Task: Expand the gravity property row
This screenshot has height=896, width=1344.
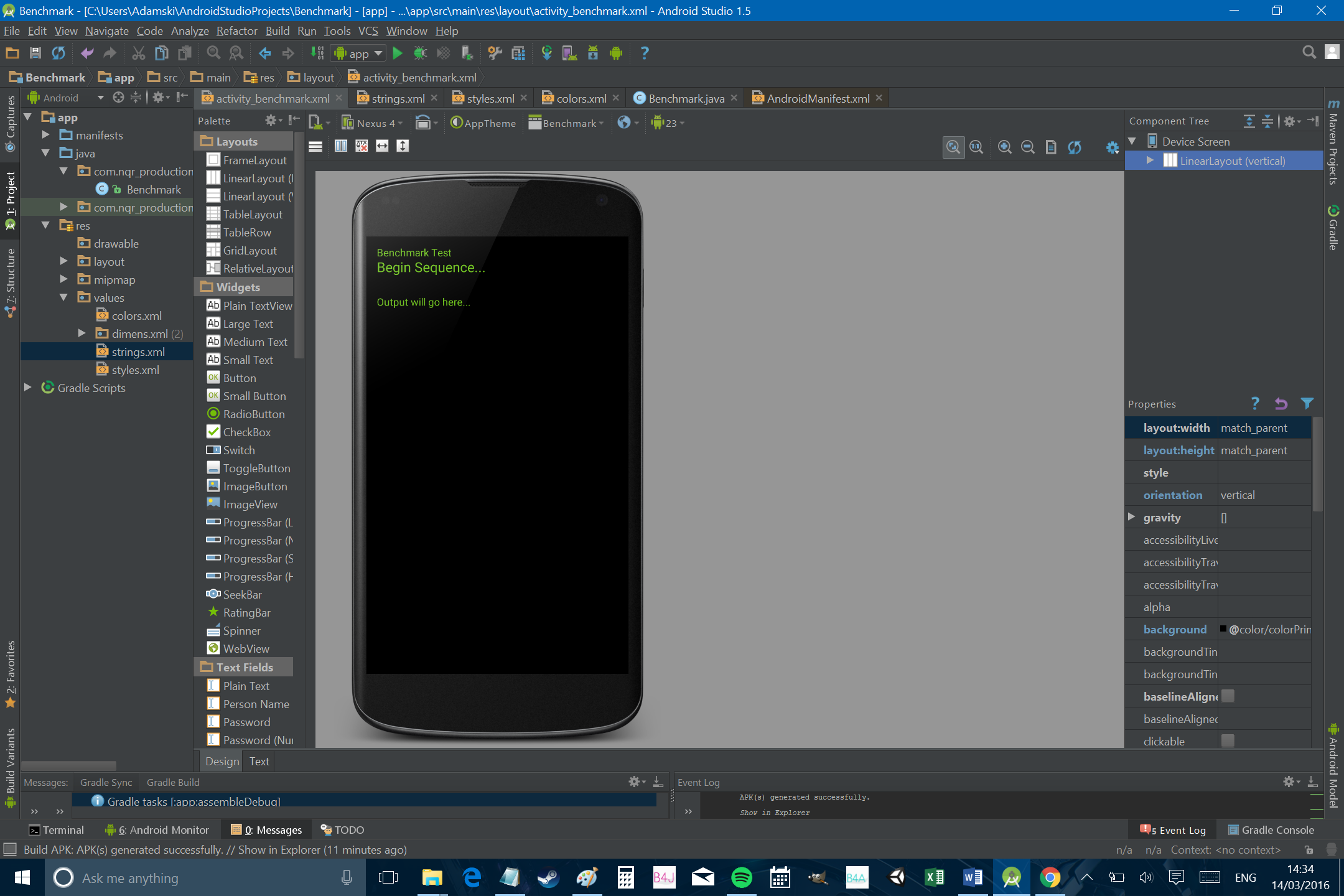Action: pos(1132,517)
